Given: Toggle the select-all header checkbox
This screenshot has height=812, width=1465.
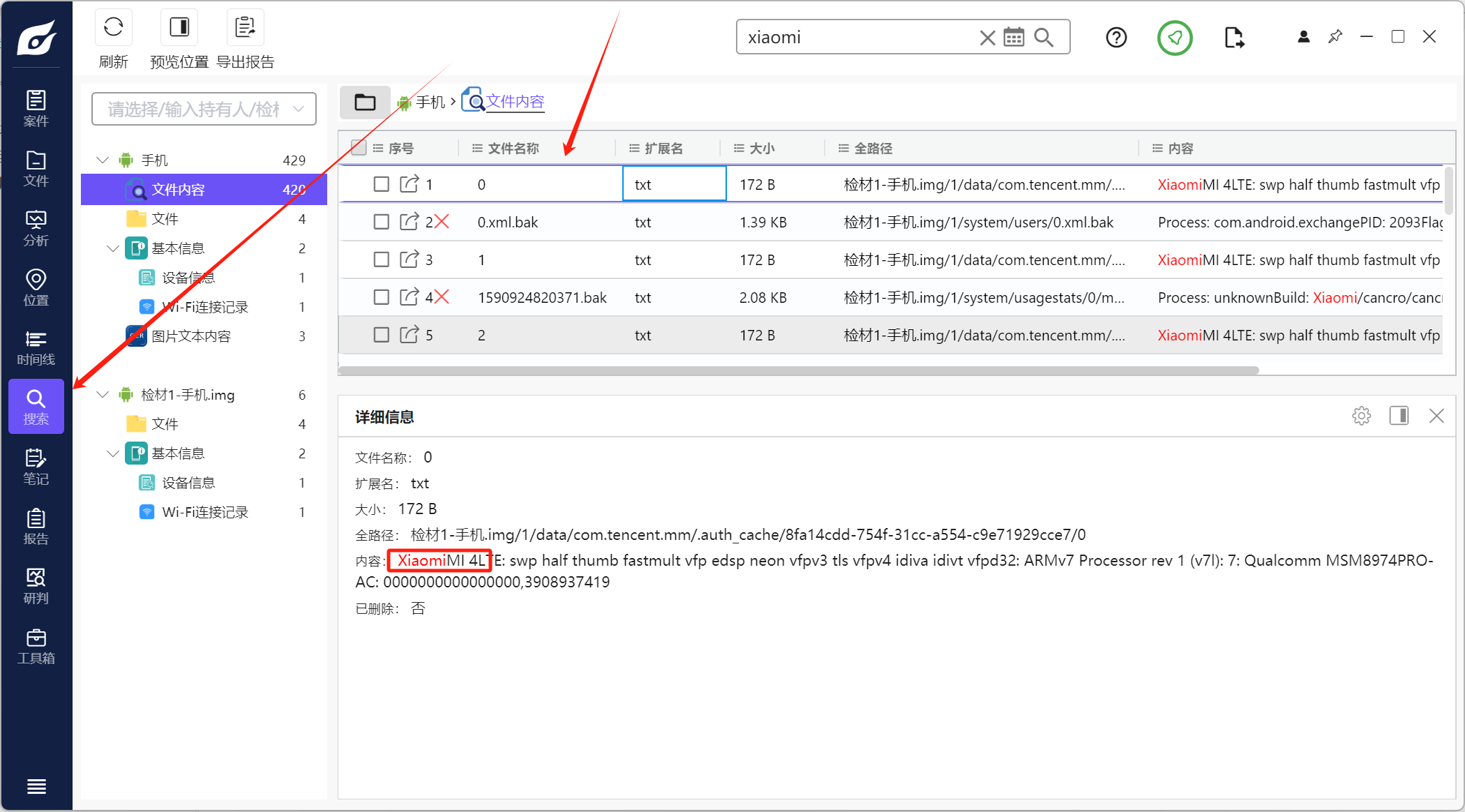Looking at the screenshot, I should coord(359,148).
